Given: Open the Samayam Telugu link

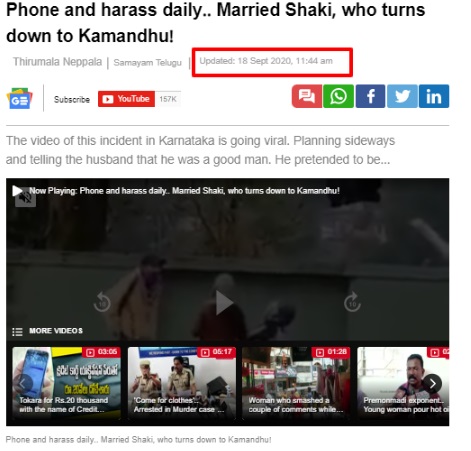Looking at the screenshot, I should tap(148, 62).
